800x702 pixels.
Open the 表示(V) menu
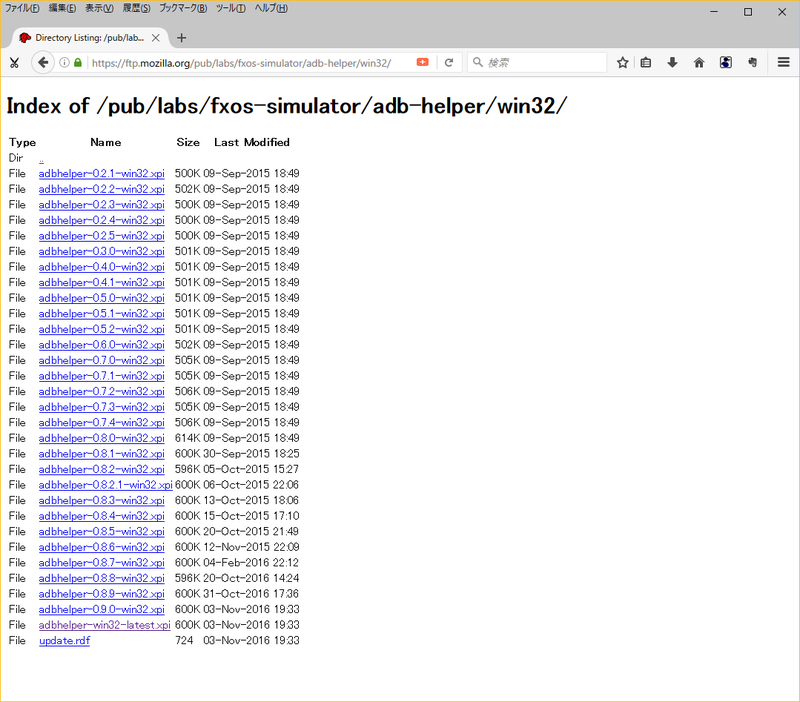click(99, 8)
